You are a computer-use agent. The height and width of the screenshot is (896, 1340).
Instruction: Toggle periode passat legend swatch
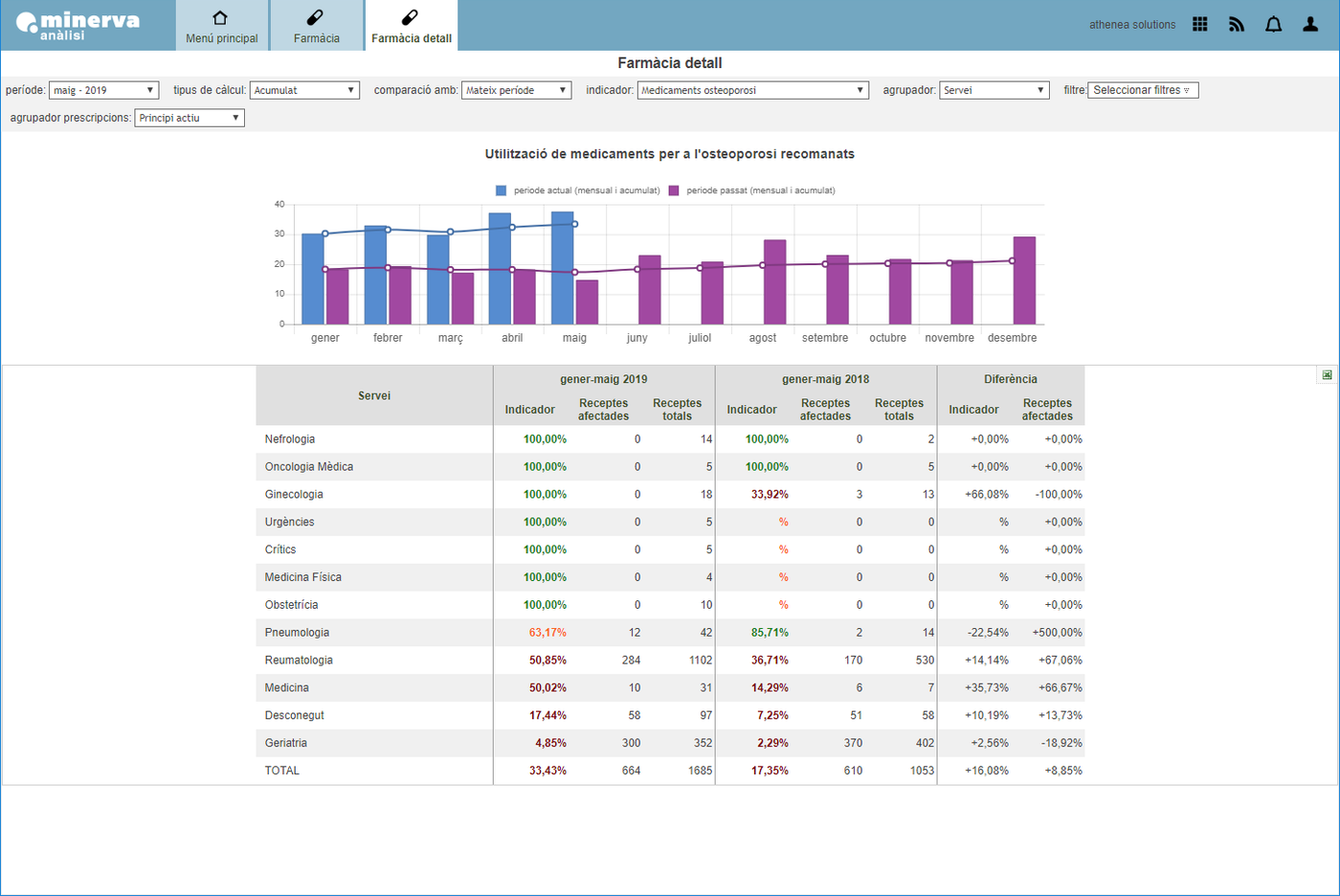674,190
